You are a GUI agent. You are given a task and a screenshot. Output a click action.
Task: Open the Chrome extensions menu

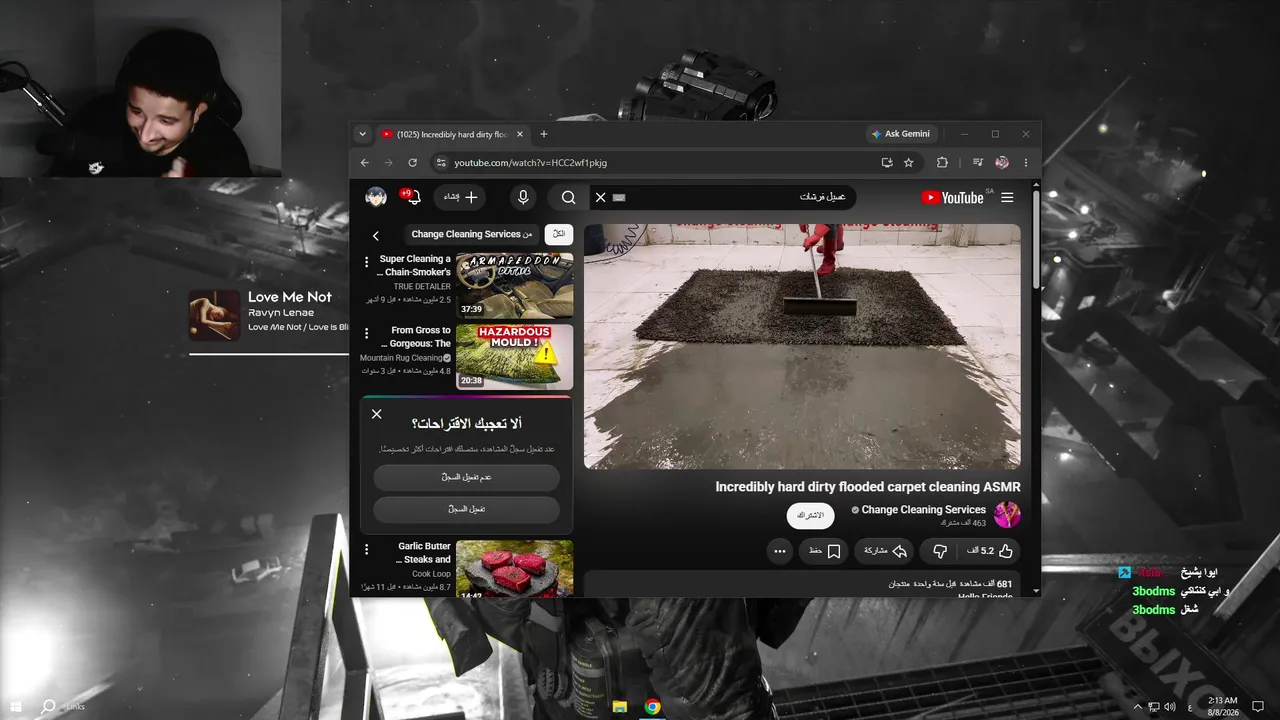coord(942,163)
